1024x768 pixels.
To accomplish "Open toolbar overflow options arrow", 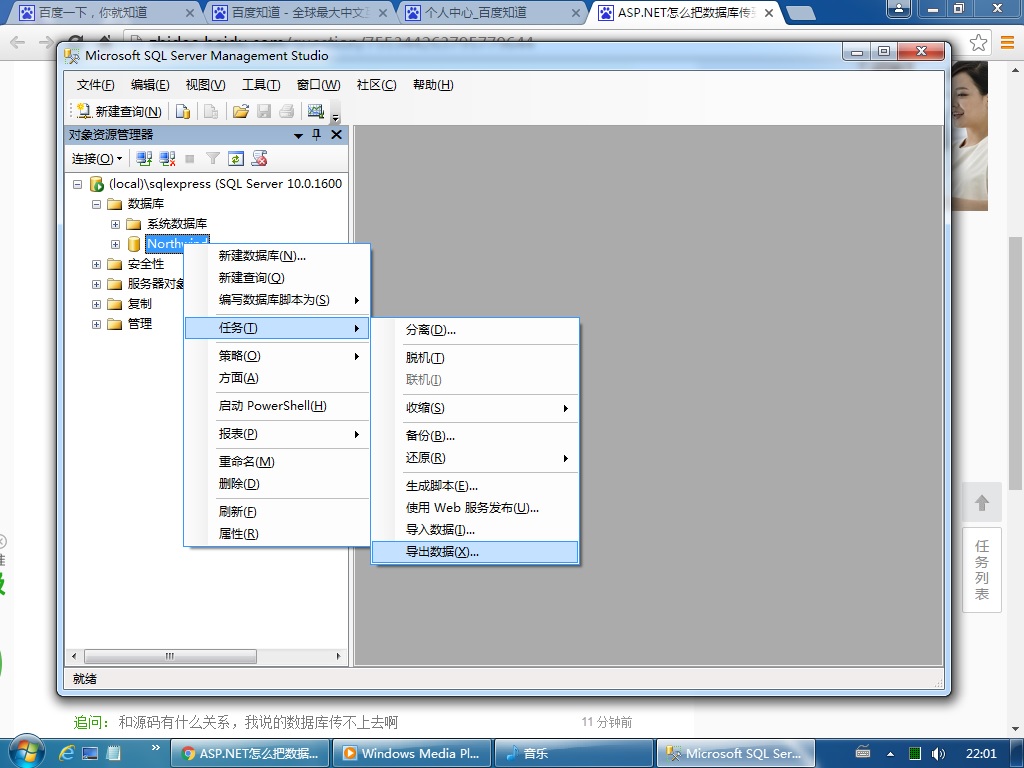I will (336, 116).
